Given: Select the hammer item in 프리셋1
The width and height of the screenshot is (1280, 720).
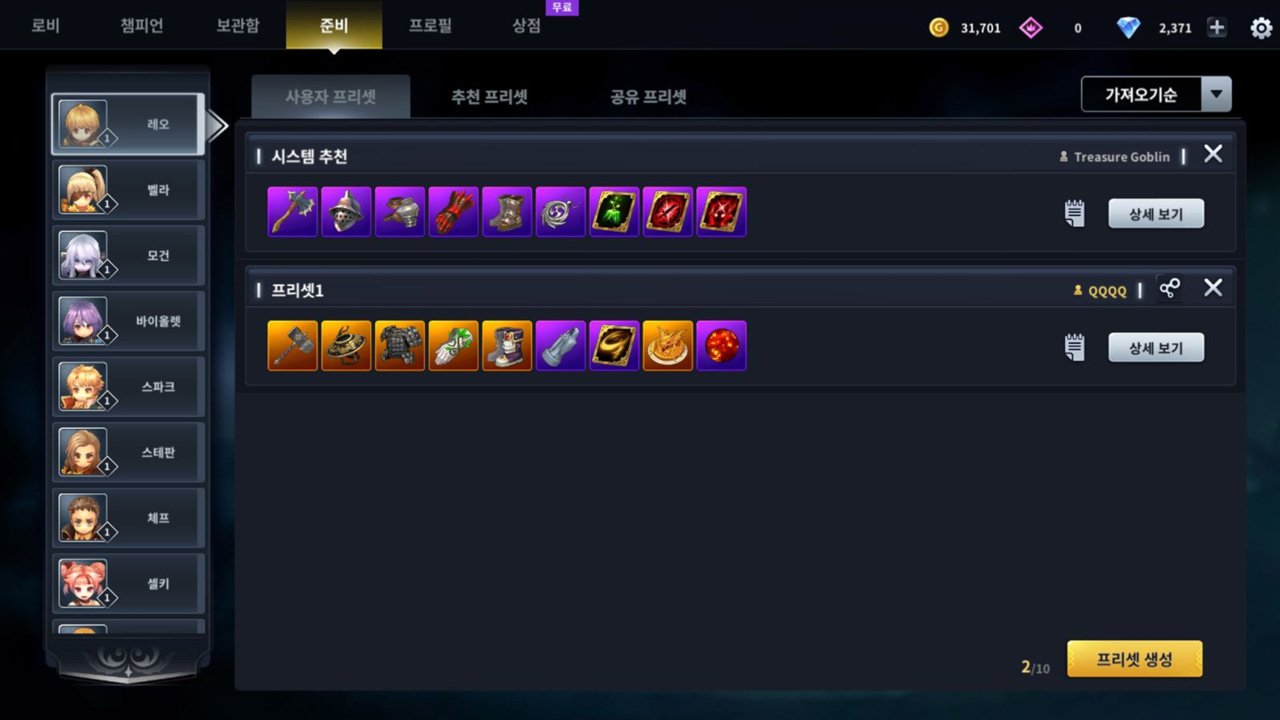Looking at the screenshot, I should (x=293, y=345).
